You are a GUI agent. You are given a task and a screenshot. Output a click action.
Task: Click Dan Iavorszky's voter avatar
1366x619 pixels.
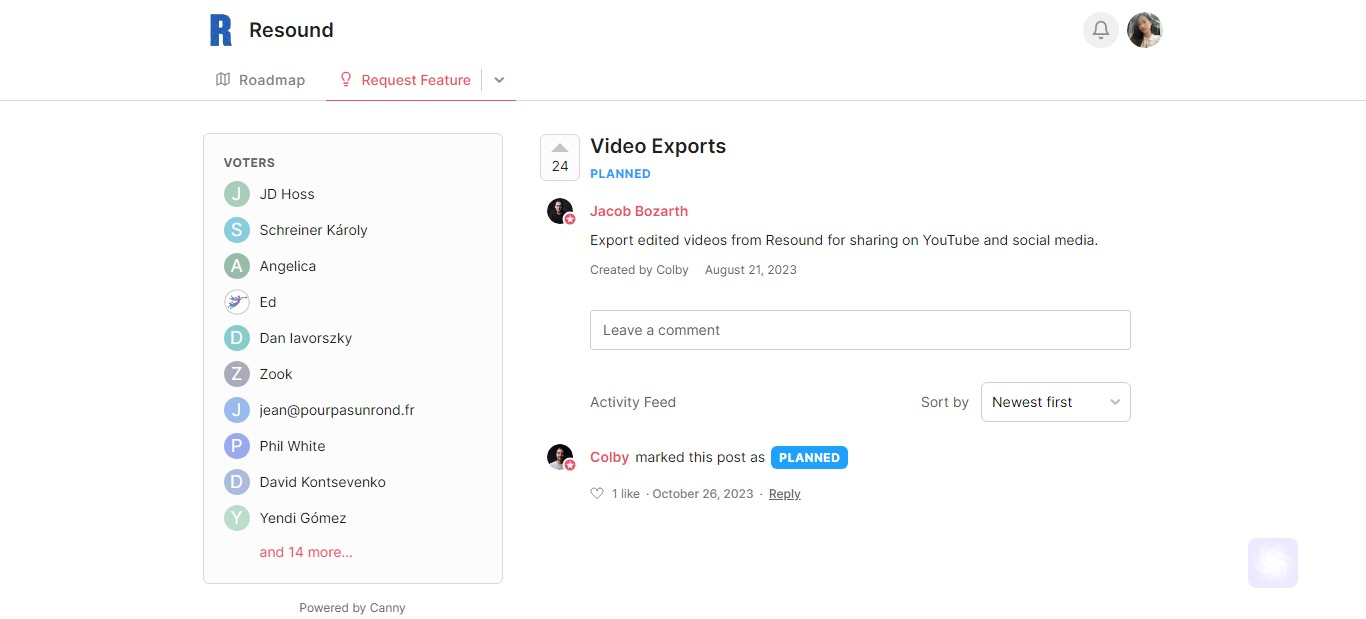(x=237, y=338)
